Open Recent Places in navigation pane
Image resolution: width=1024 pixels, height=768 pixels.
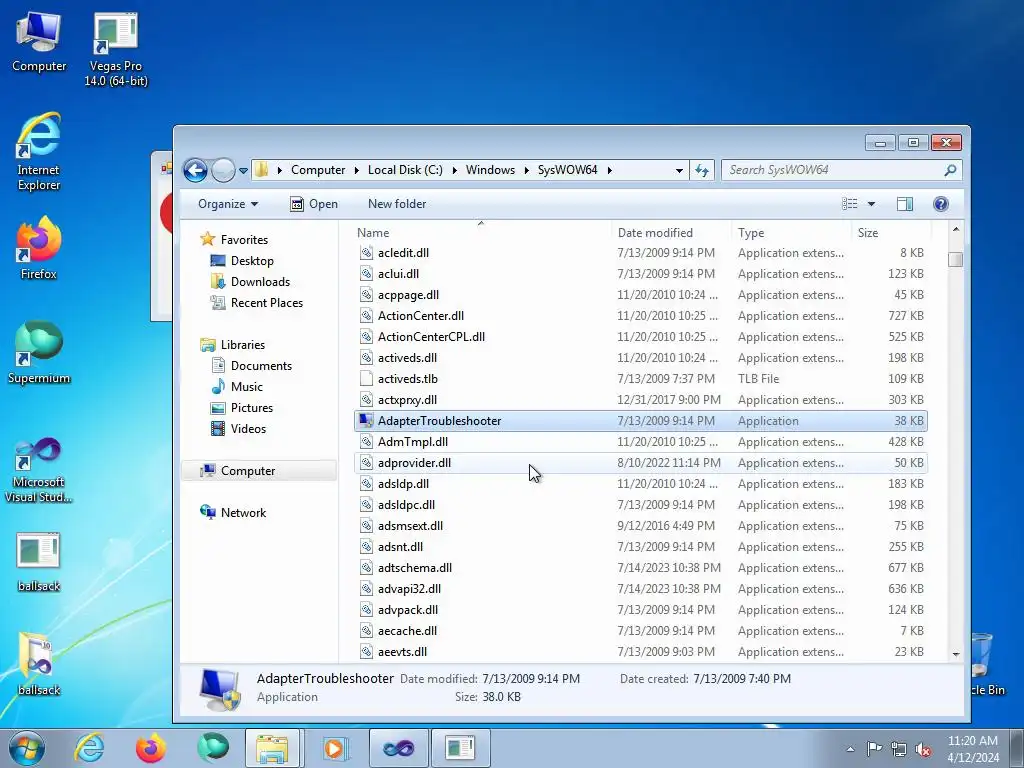click(266, 302)
